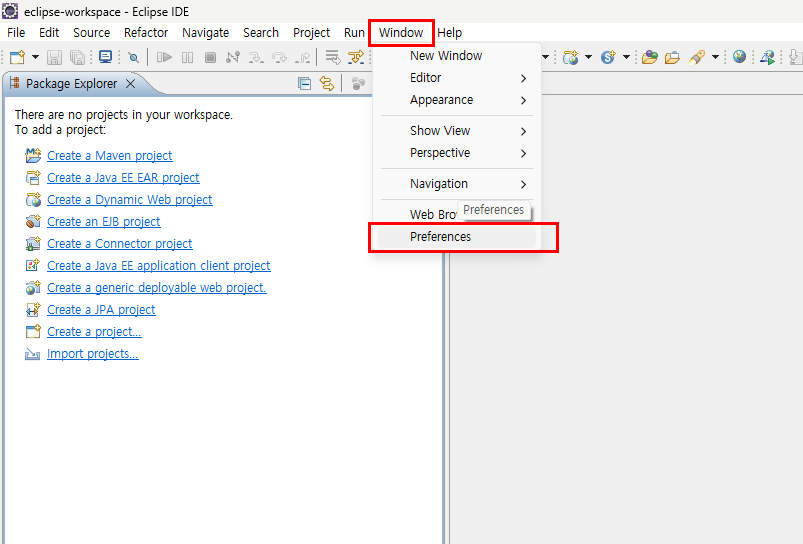Close the Package Explorer tab

point(131,83)
